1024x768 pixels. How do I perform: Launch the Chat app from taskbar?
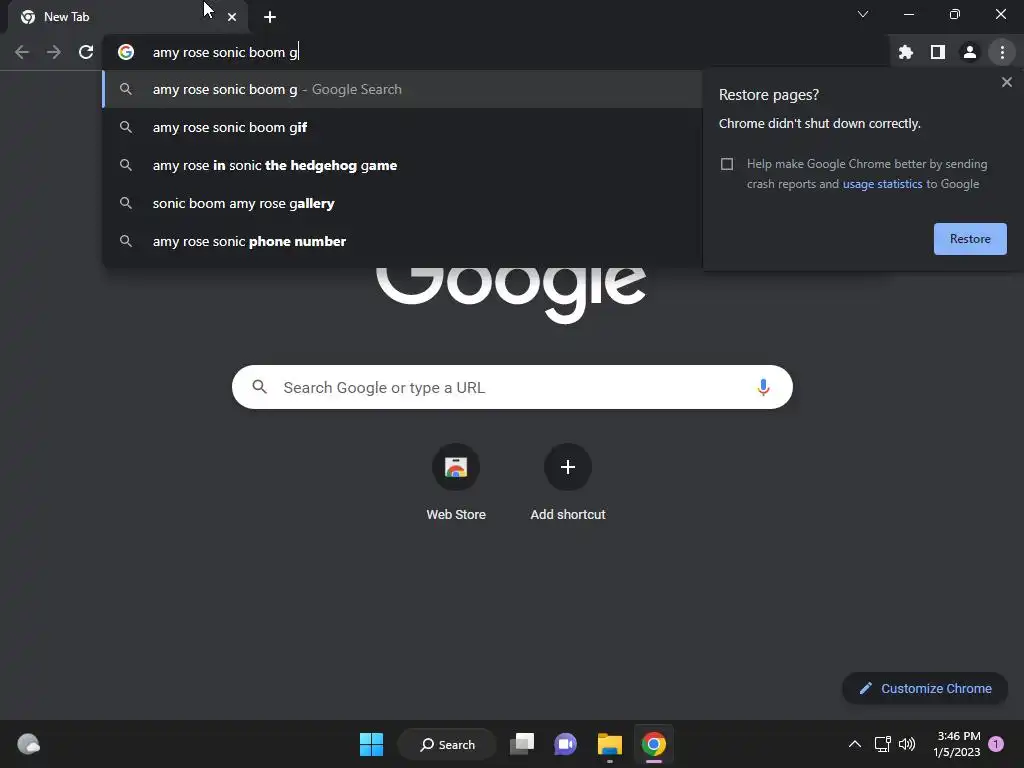point(566,744)
